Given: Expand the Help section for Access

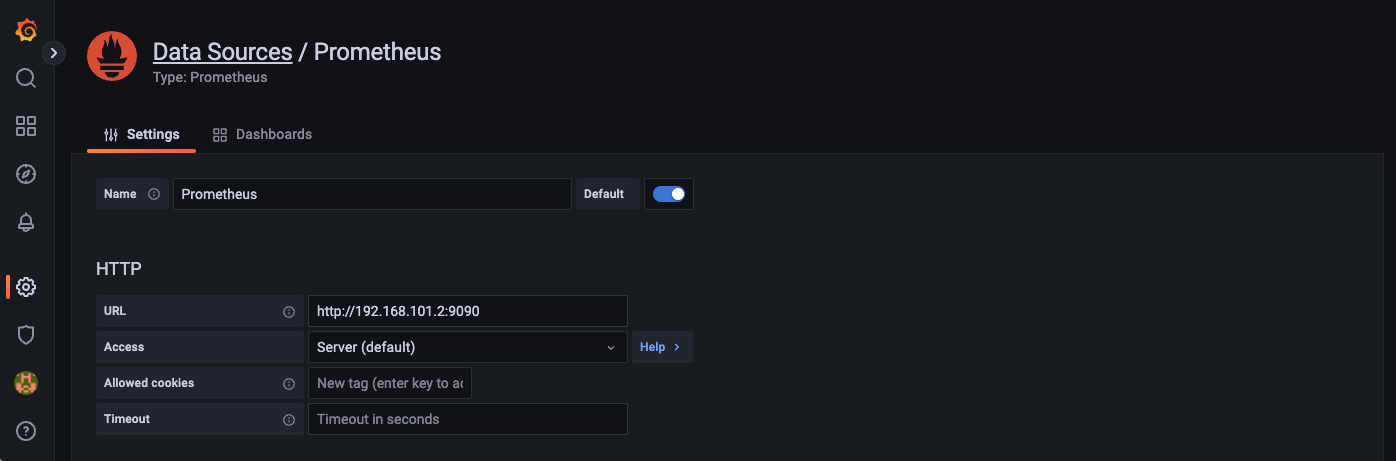Looking at the screenshot, I should (x=661, y=347).
